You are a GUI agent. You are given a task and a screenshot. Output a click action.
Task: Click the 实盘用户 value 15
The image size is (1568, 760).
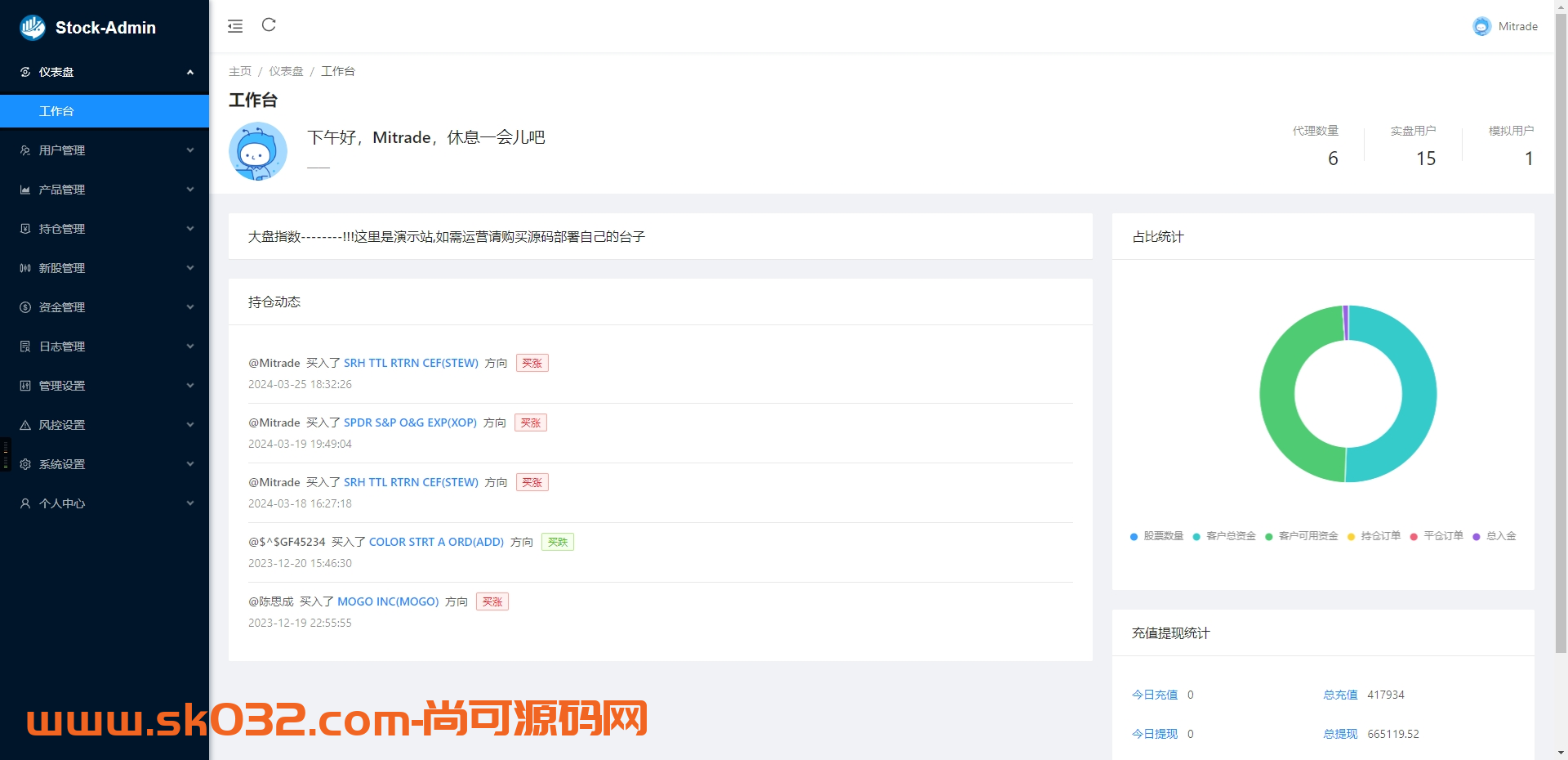coord(1426,159)
